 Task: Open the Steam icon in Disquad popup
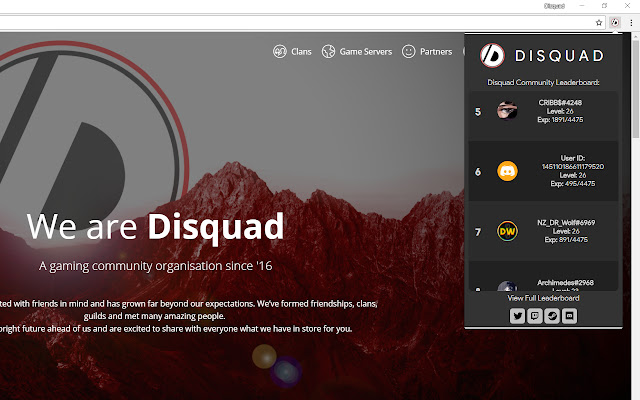coord(552,316)
